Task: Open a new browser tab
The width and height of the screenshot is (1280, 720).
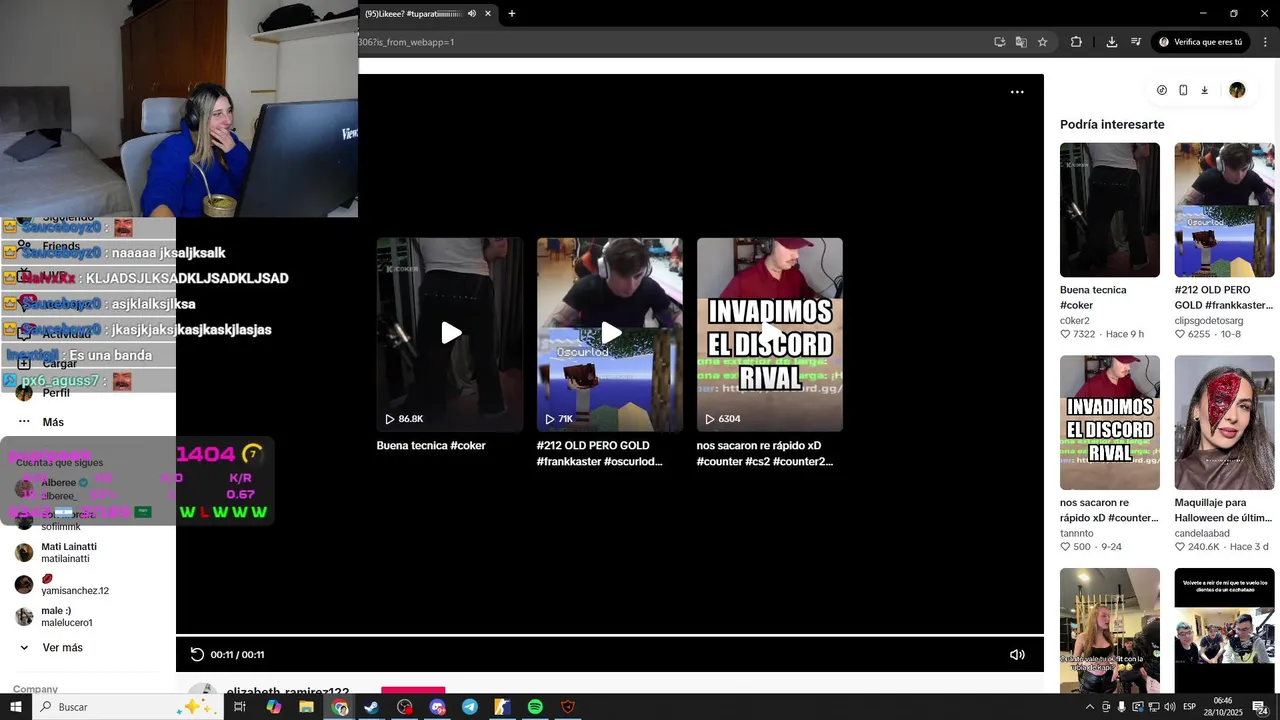Action: [x=512, y=14]
